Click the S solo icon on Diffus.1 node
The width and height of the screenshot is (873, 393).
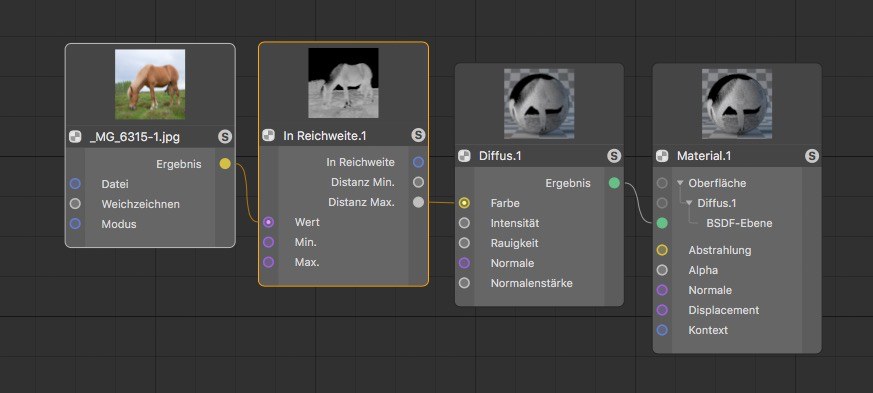(614, 156)
